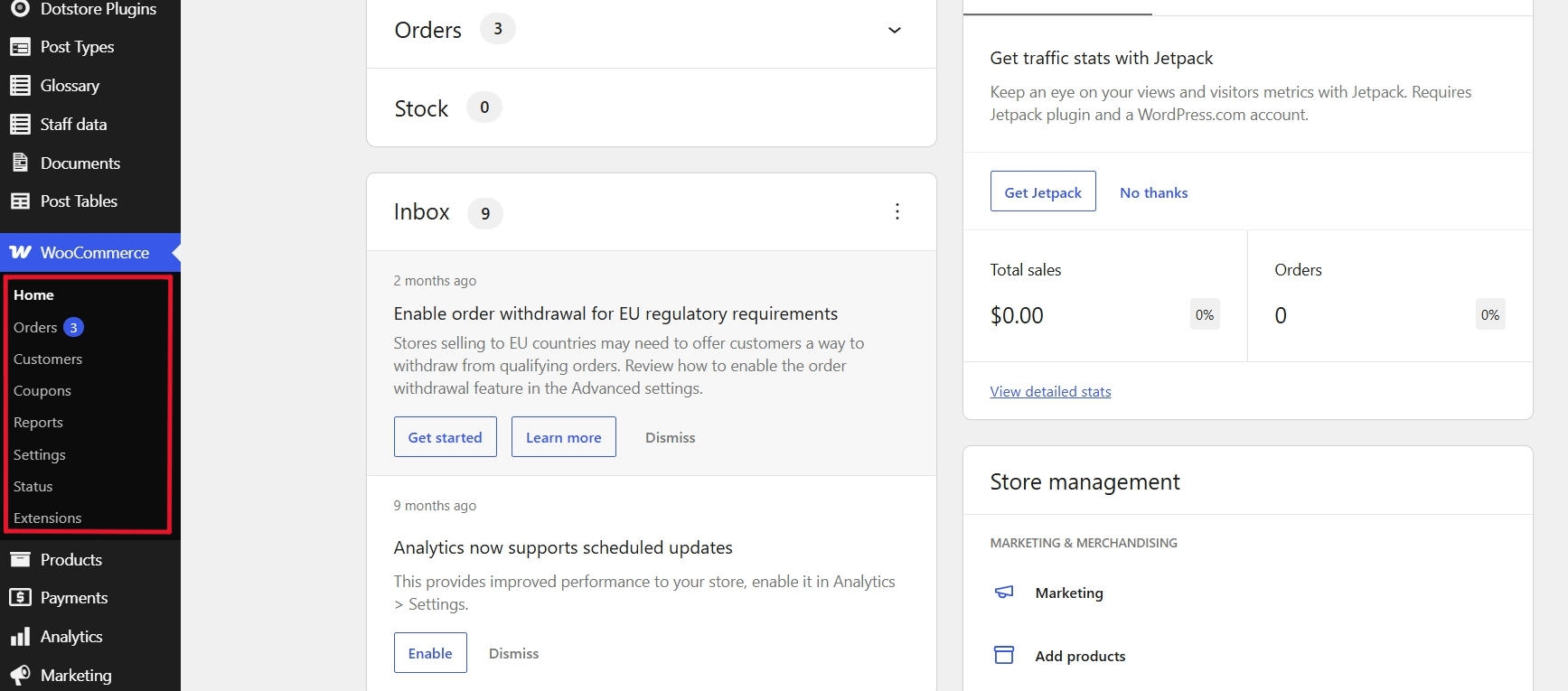This screenshot has width=1568, height=691.
Task: Open the Inbox three-dot options menu
Action: [x=897, y=211]
